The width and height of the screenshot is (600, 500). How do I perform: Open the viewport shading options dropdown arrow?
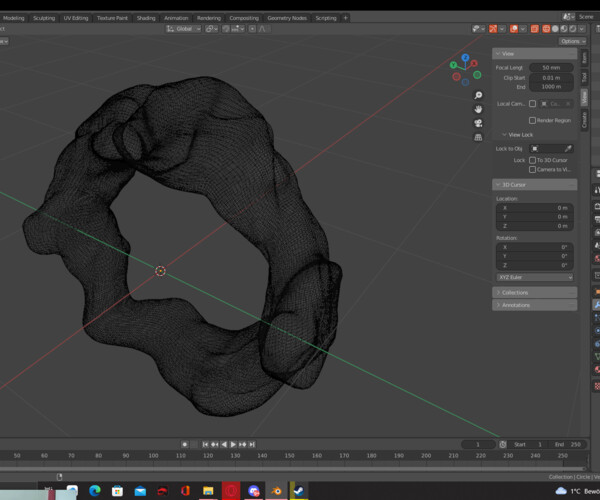click(582, 29)
